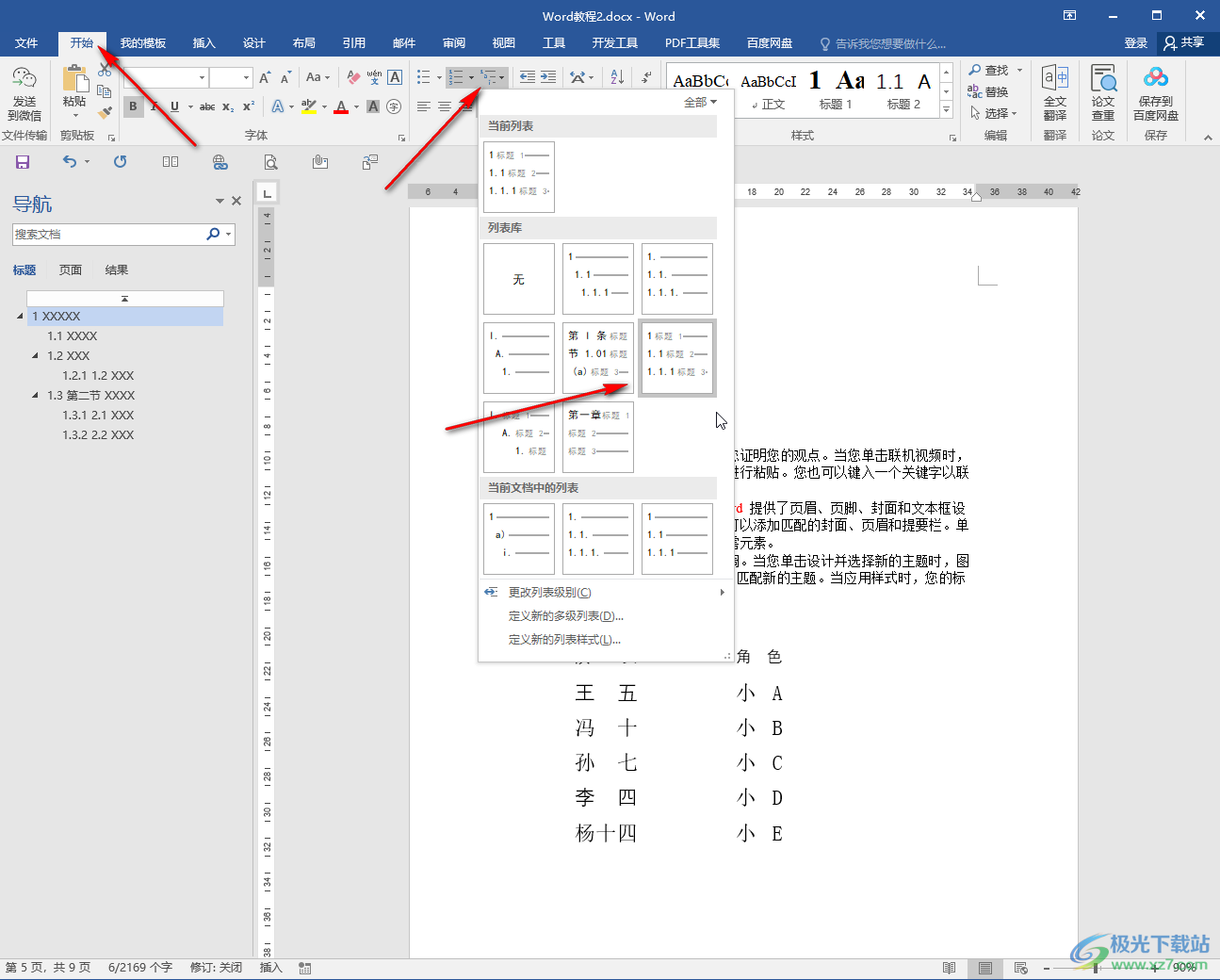The image size is (1220, 980).
Task: Open print preview icon in quick toolbar
Action: coord(270,162)
